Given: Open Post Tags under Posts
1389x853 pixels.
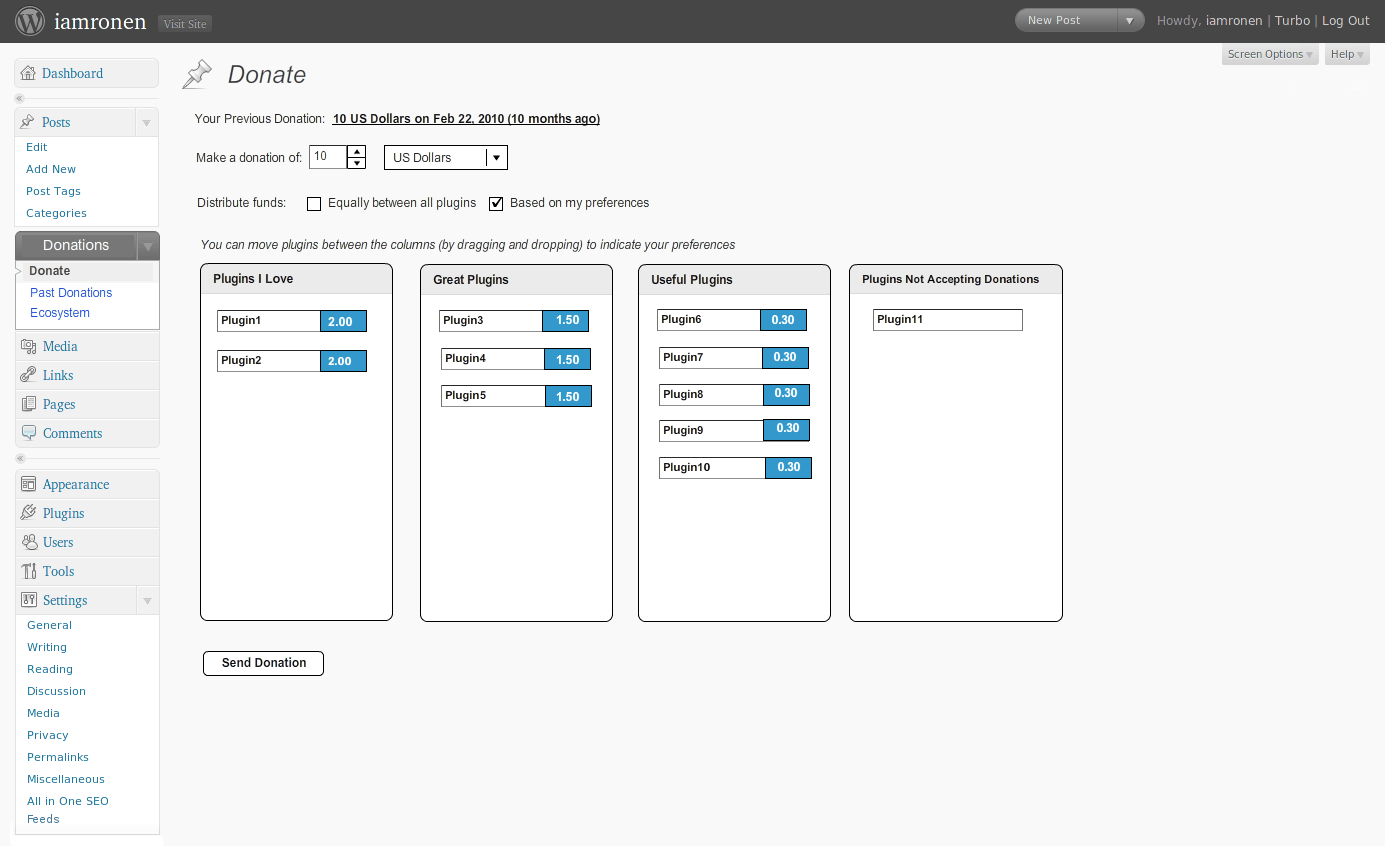Looking at the screenshot, I should click(53, 191).
